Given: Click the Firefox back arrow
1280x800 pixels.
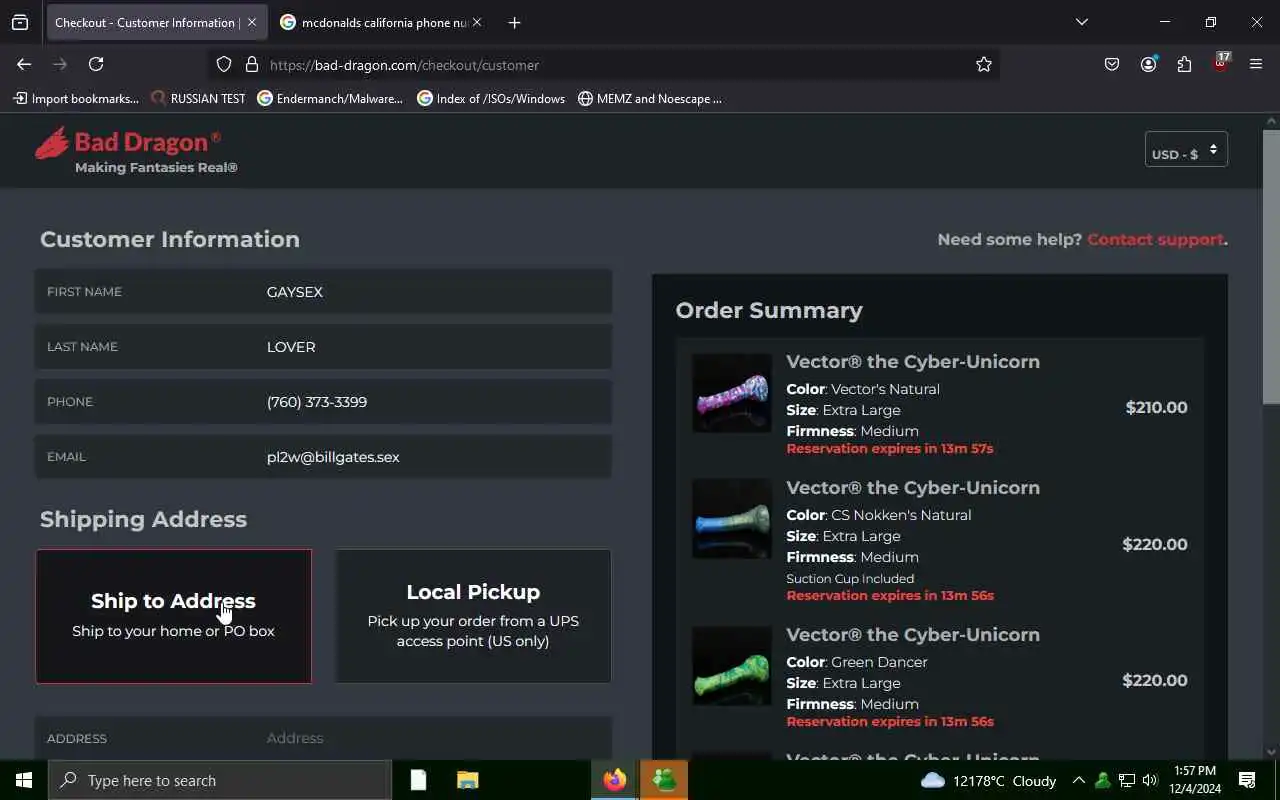Looking at the screenshot, I should pyautogui.click(x=24, y=64).
